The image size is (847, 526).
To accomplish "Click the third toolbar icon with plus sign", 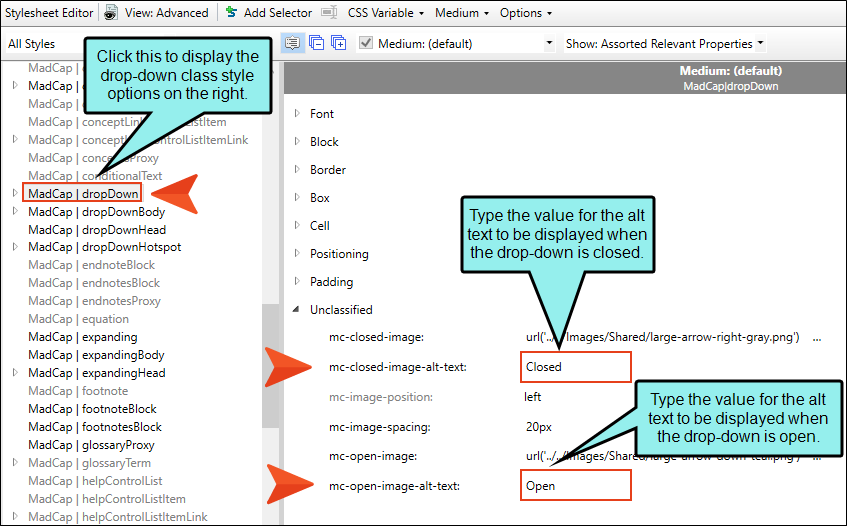I will coord(339,43).
